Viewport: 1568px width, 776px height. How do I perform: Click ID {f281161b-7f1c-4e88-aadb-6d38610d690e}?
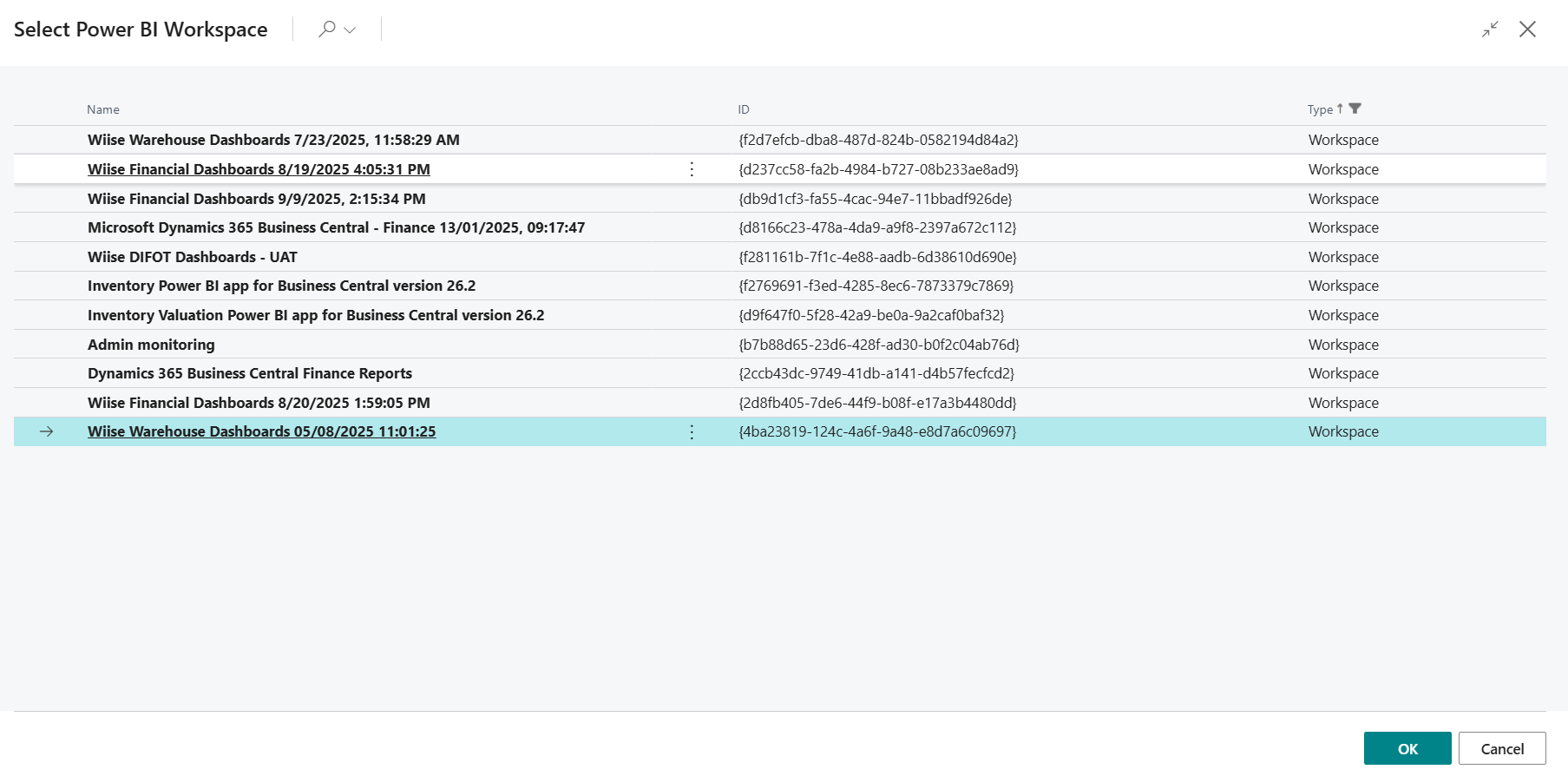877,257
